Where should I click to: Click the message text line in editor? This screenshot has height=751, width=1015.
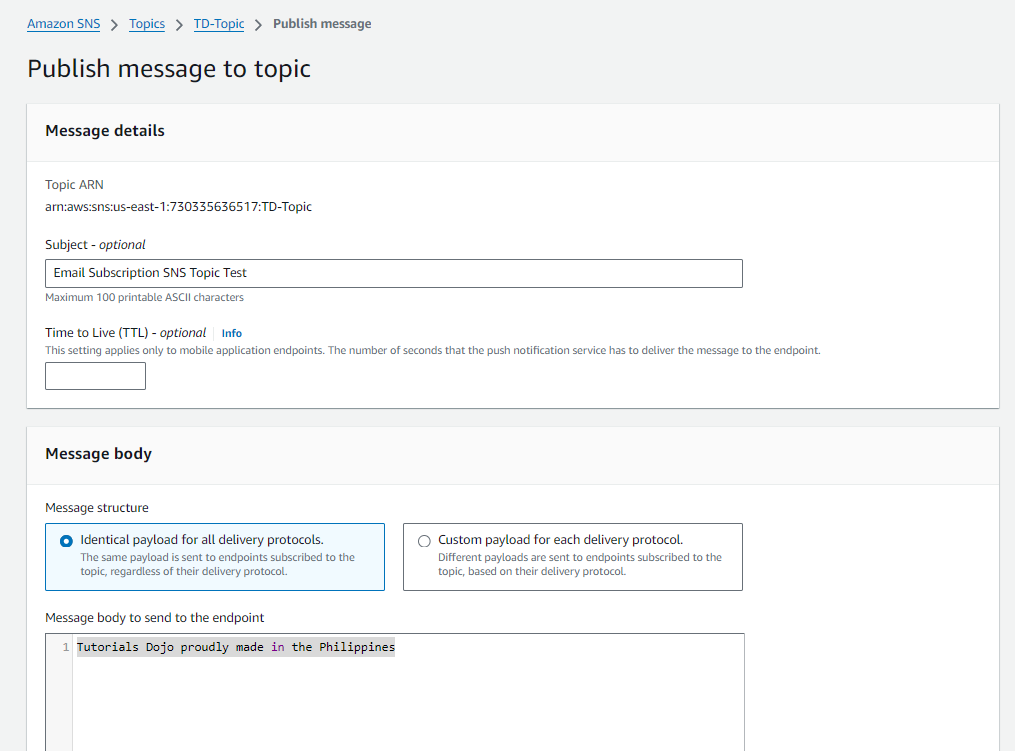point(236,647)
